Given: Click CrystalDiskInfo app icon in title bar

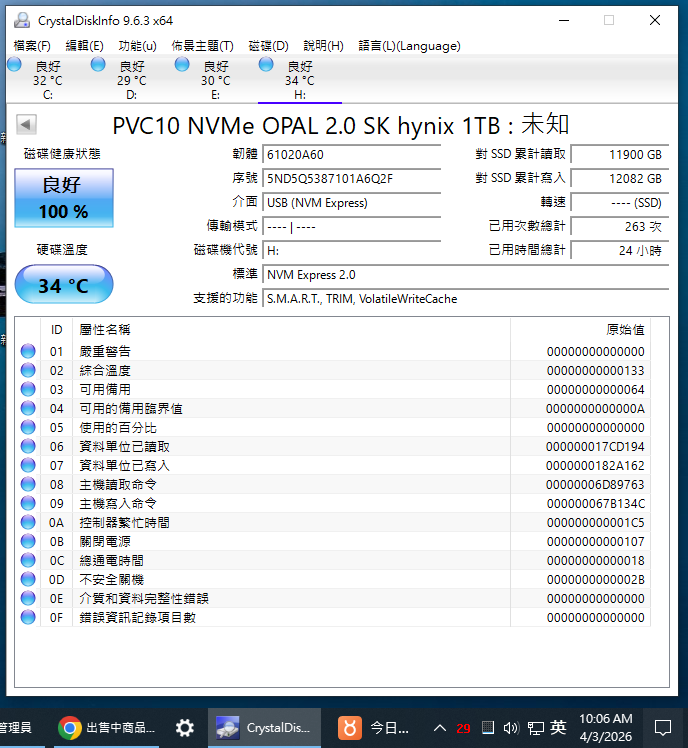Looking at the screenshot, I should [x=22, y=21].
